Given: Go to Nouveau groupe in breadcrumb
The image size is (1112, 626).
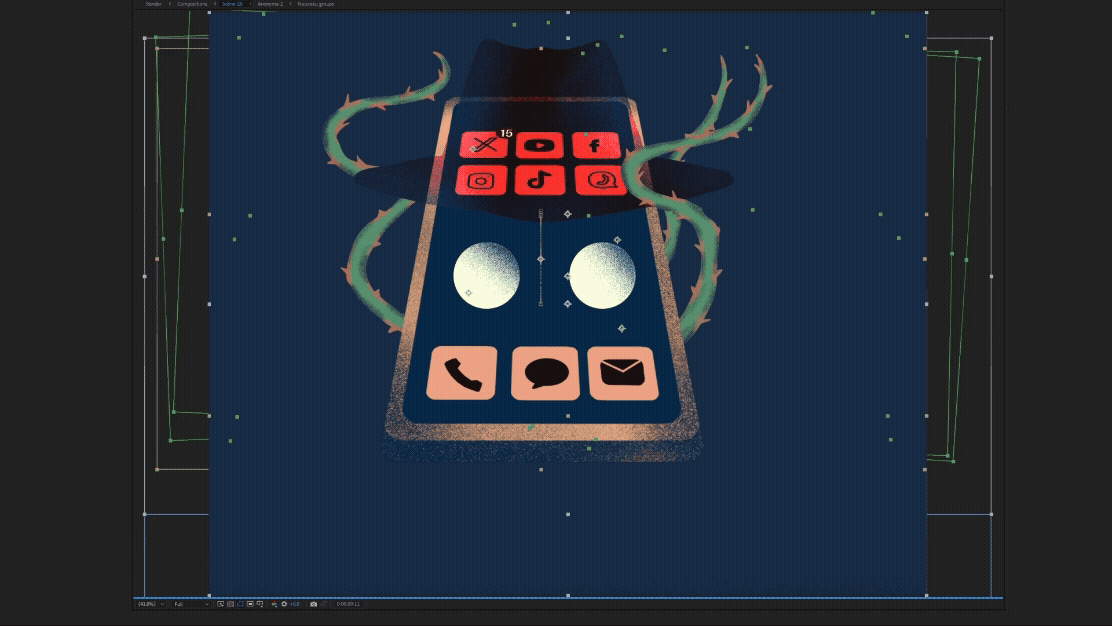Looking at the screenshot, I should [x=316, y=4].
